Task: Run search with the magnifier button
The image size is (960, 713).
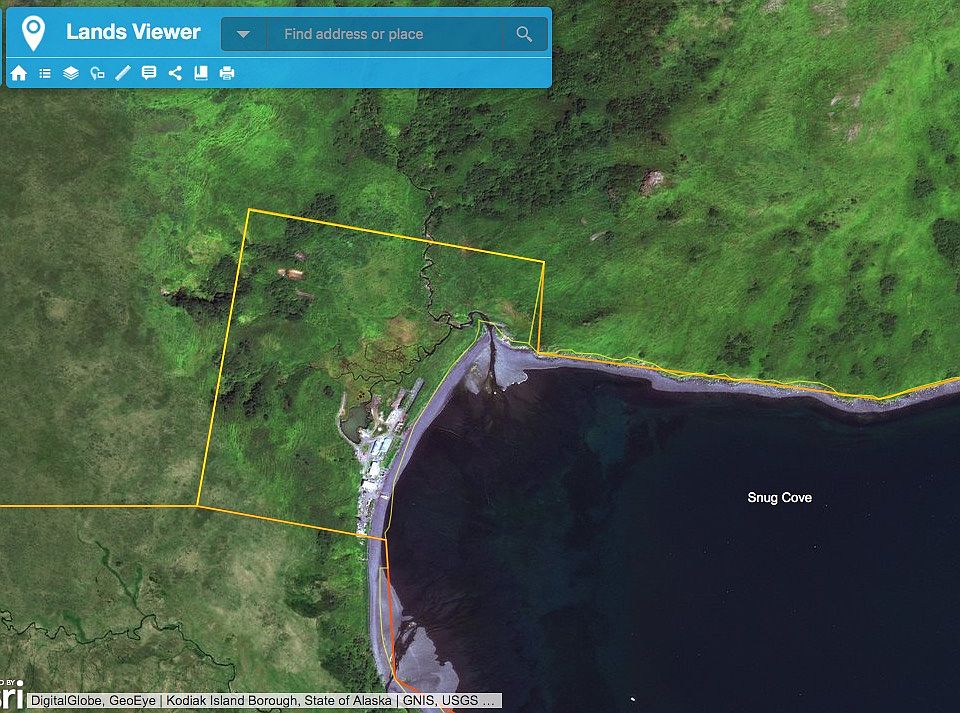Action: (x=524, y=34)
